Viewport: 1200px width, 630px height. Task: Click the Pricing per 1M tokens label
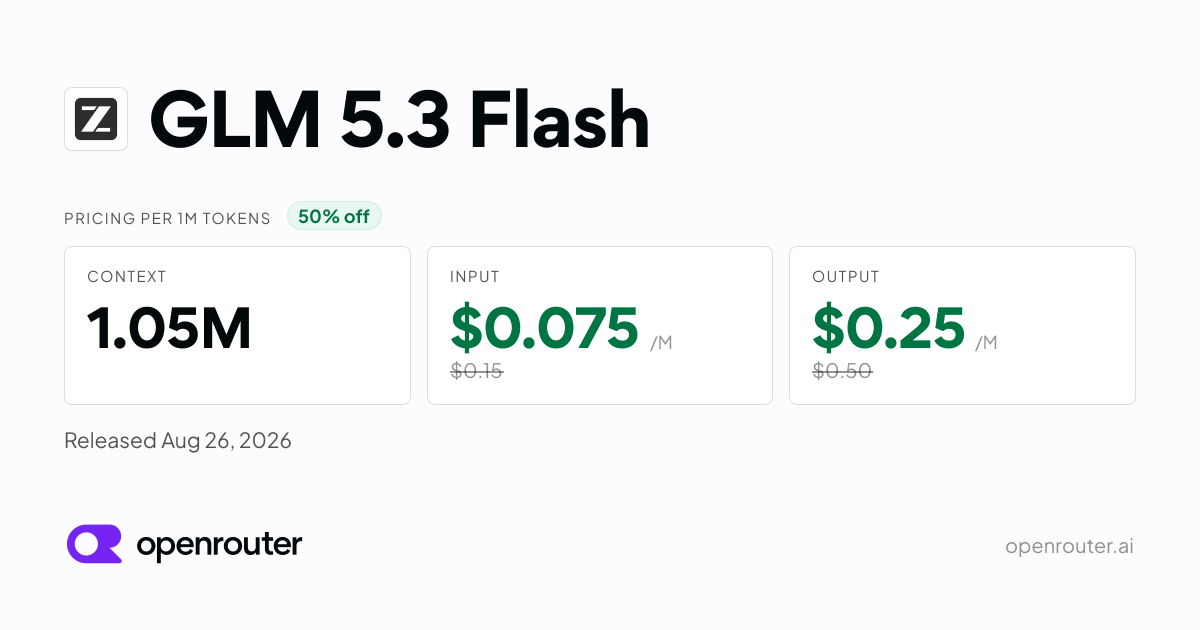pos(167,218)
